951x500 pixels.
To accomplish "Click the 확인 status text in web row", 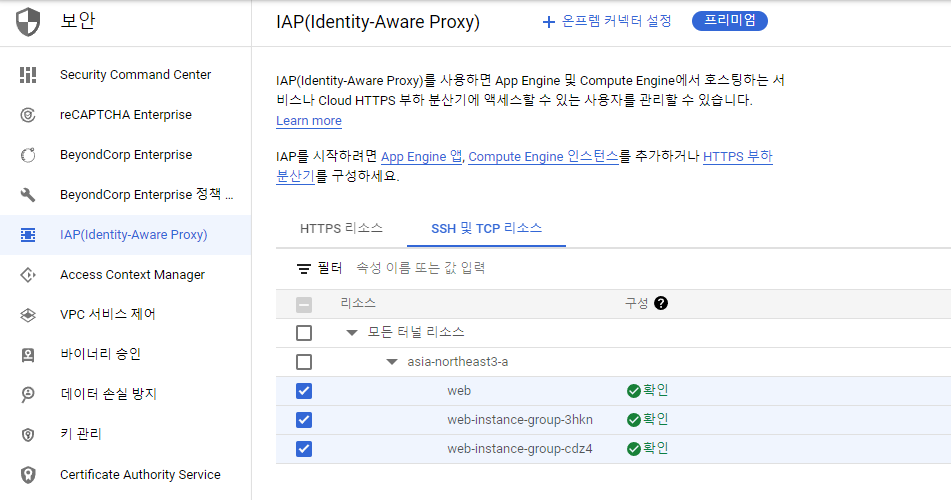I will pyautogui.click(x=656, y=390).
